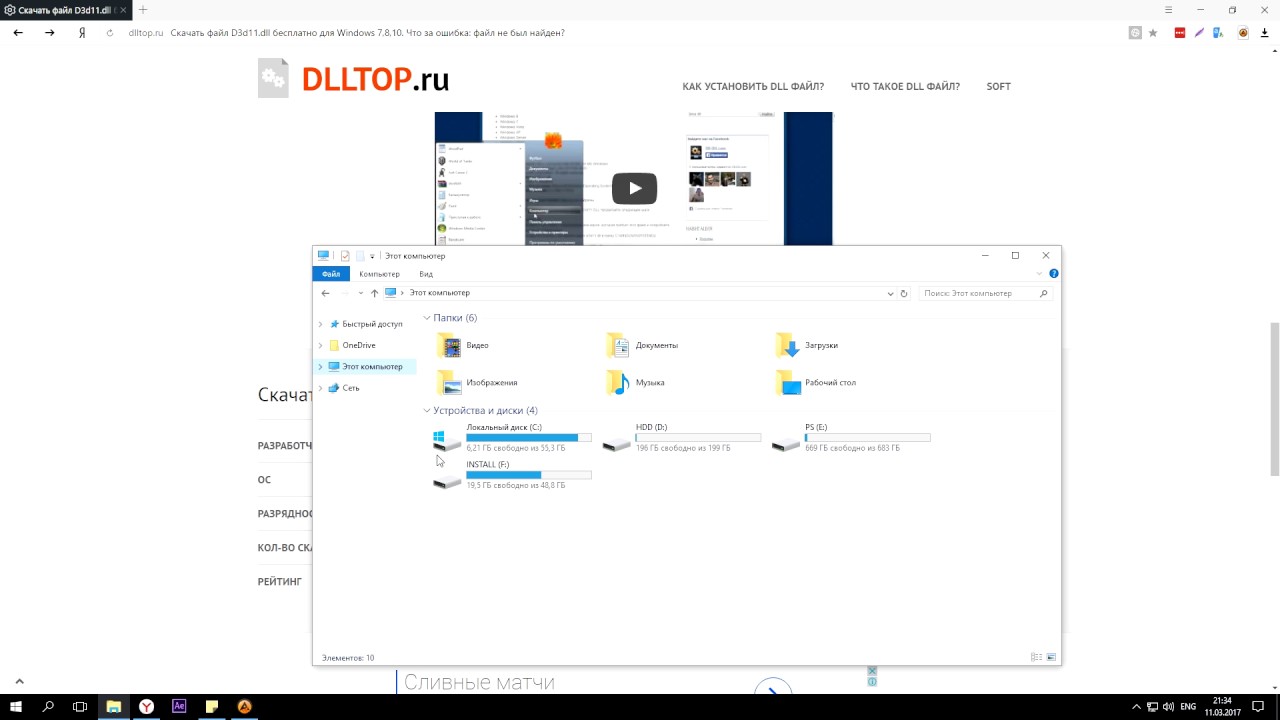Expand Быстрый доступ tree node

coord(321,324)
